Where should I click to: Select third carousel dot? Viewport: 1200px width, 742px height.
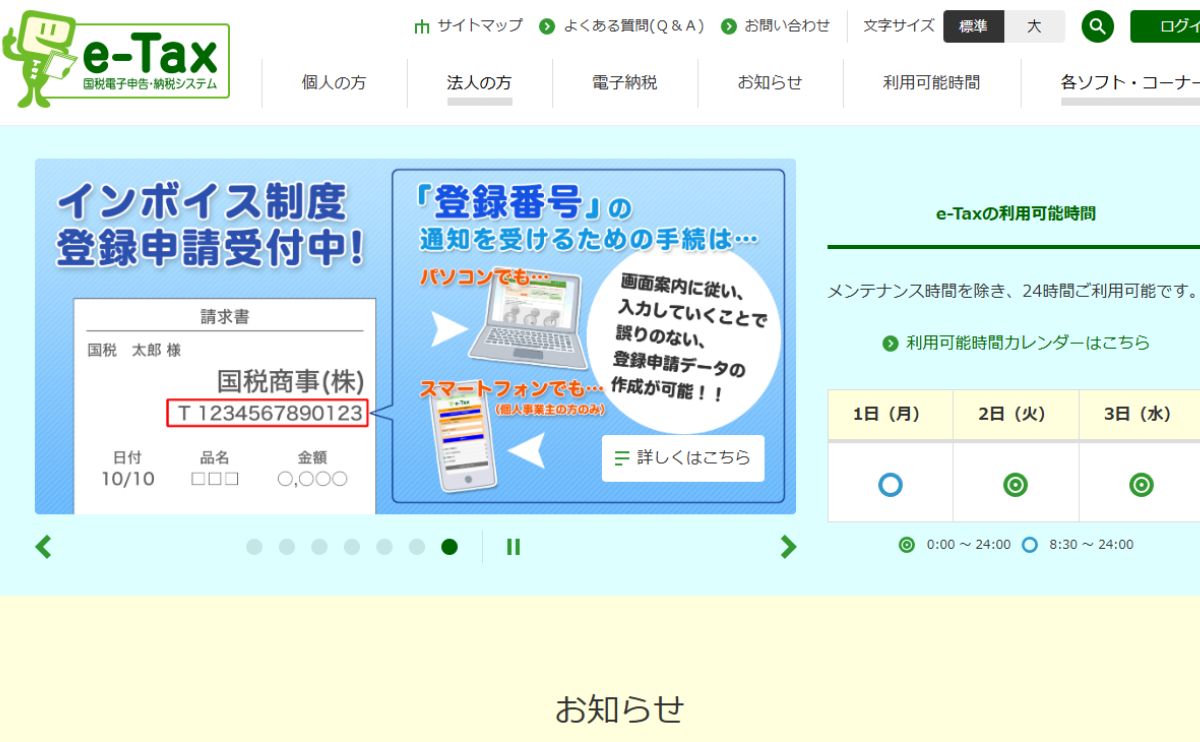[x=319, y=547]
